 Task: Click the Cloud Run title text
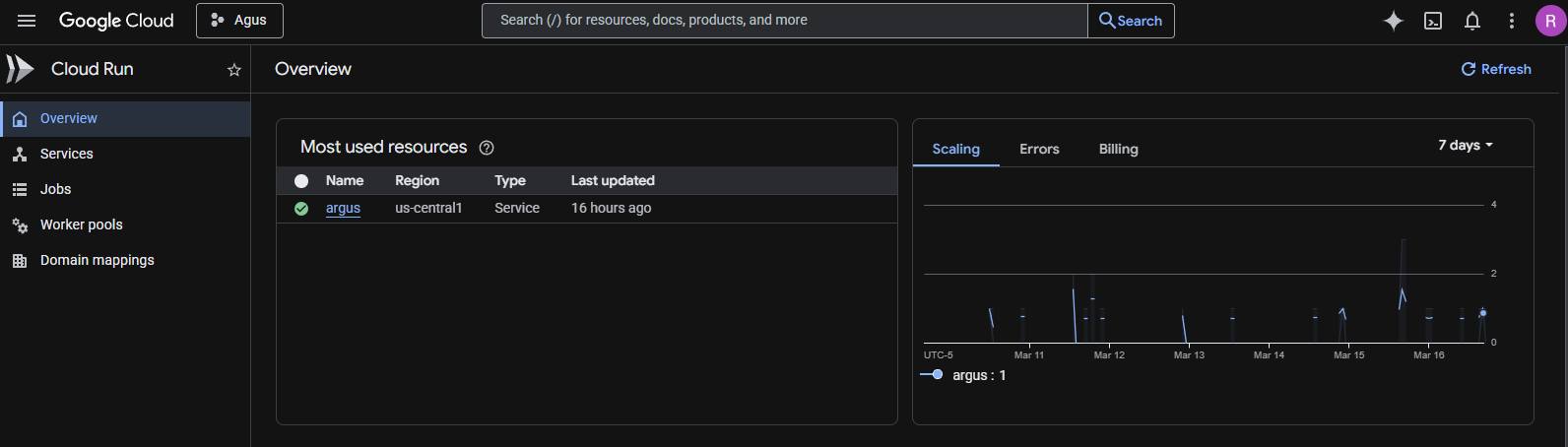[x=93, y=69]
